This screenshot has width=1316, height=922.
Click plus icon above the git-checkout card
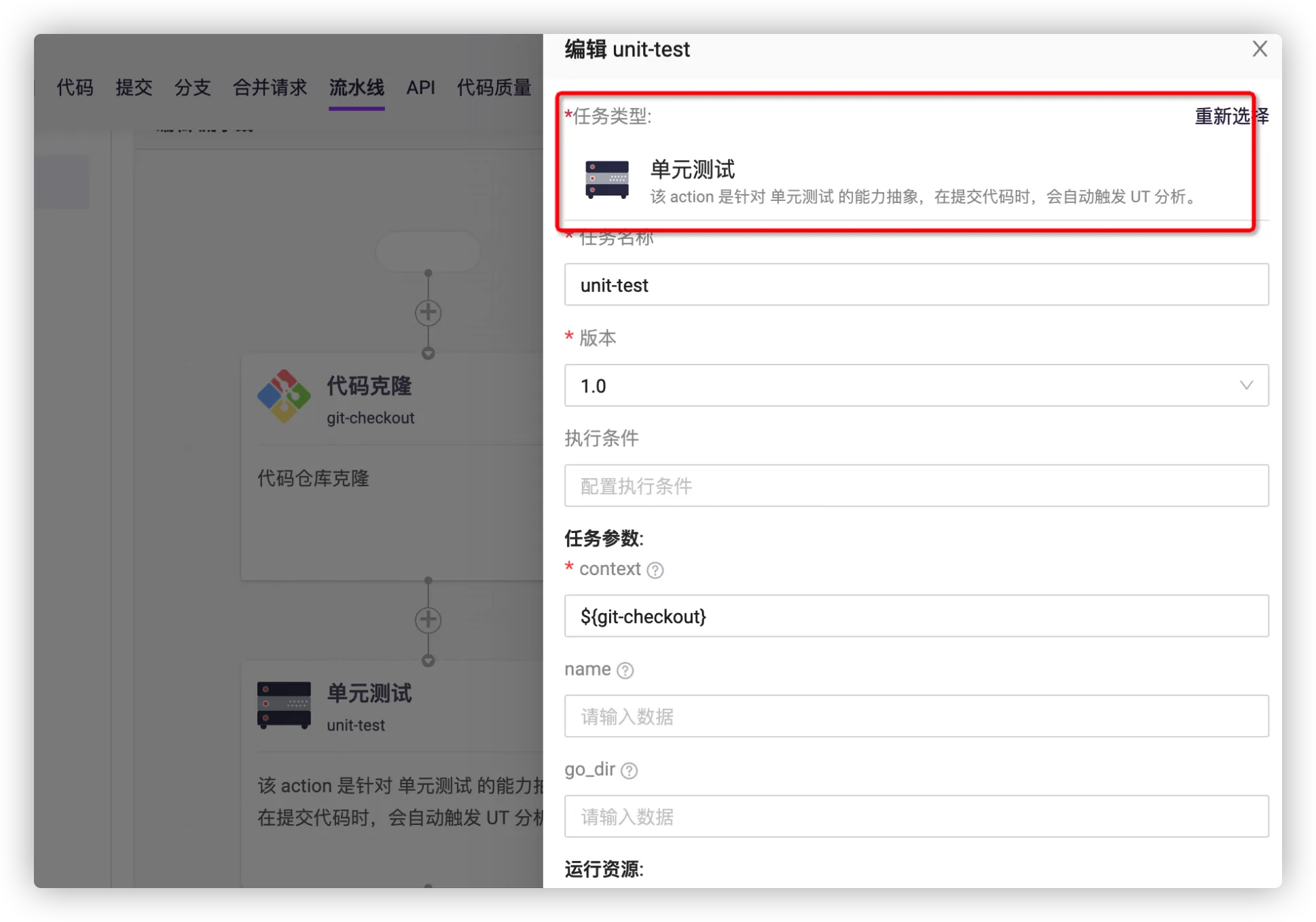(428, 312)
